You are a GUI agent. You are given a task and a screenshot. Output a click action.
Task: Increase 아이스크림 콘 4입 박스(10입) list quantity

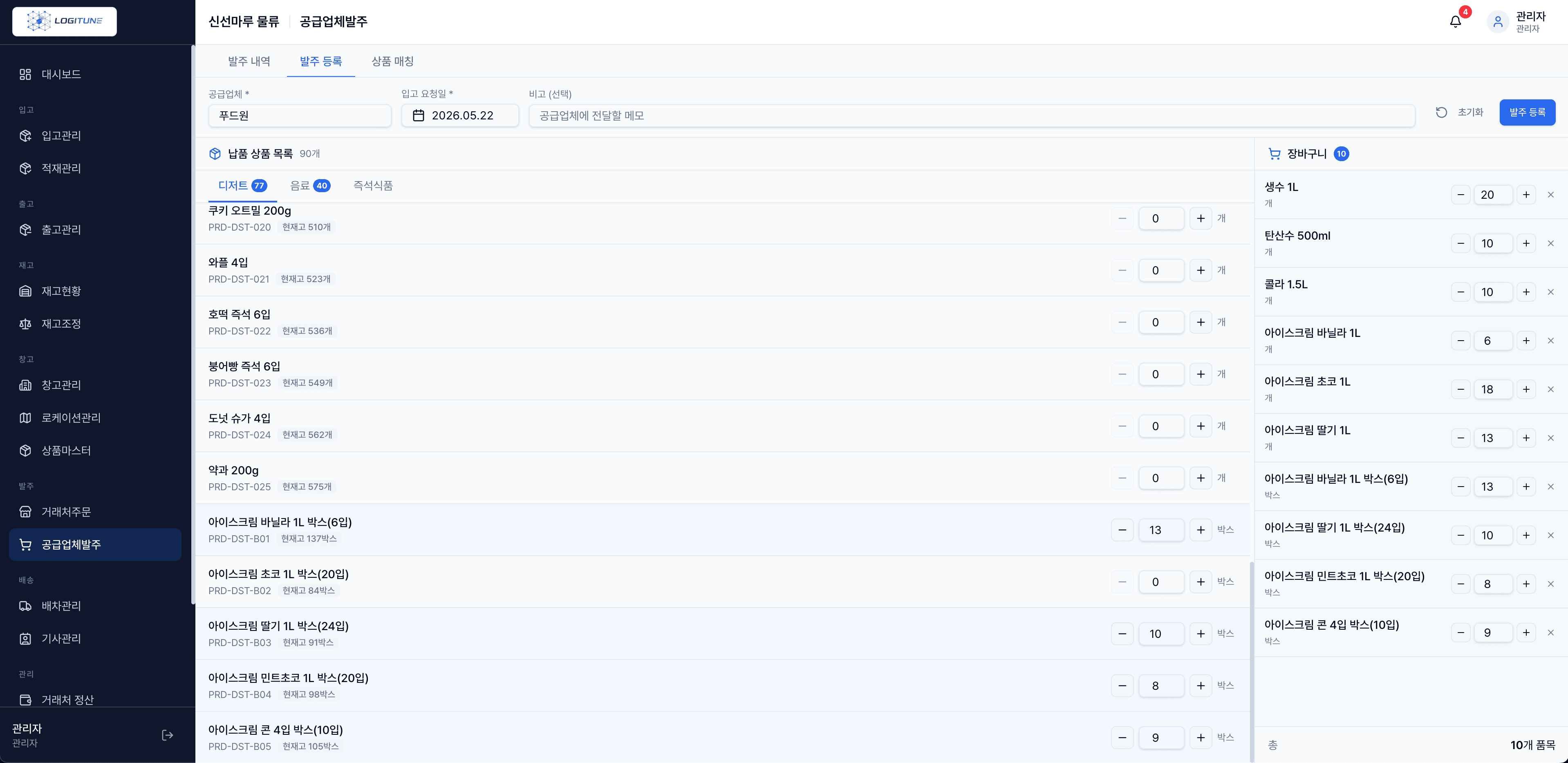click(x=1201, y=737)
